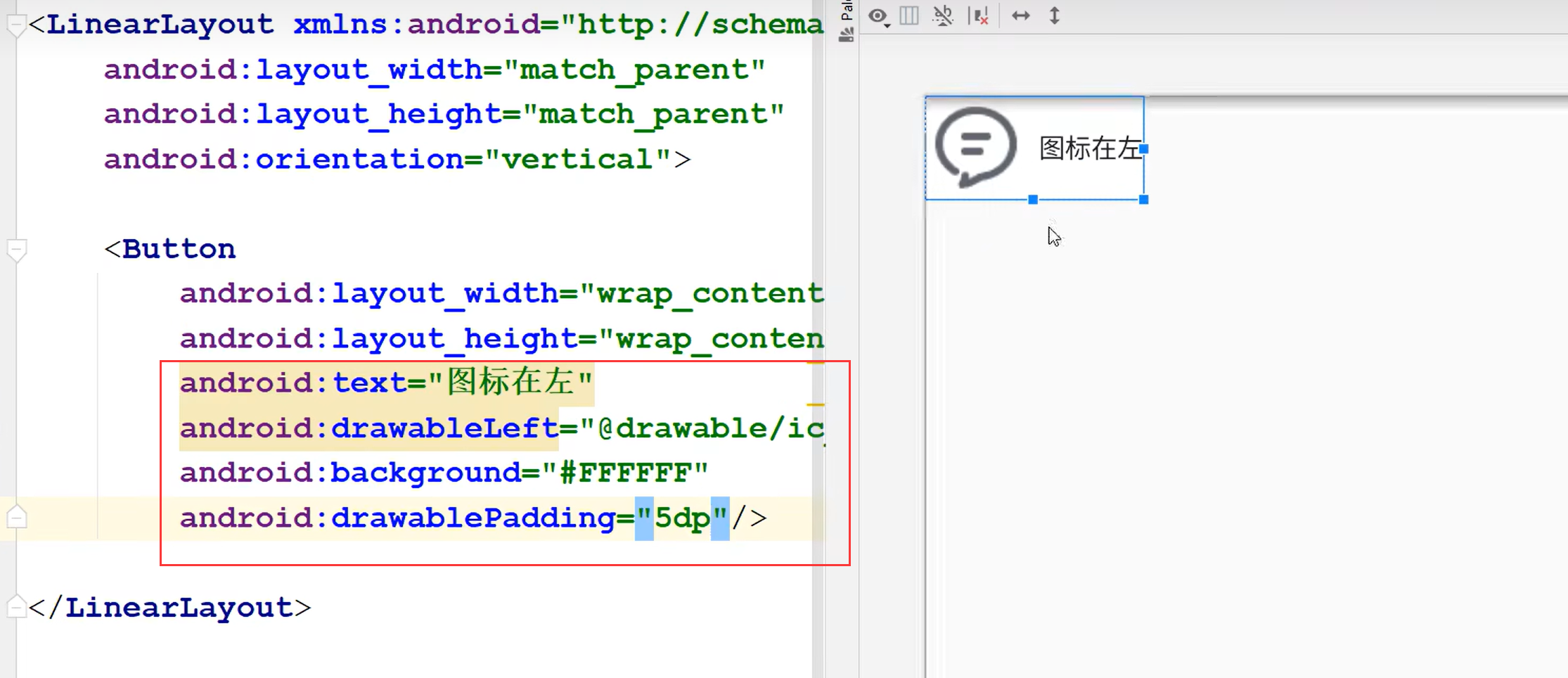The height and width of the screenshot is (678, 1568).
Task: Open the View Options eye dropdown
Action: pyautogui.click(x=878, y=17)
